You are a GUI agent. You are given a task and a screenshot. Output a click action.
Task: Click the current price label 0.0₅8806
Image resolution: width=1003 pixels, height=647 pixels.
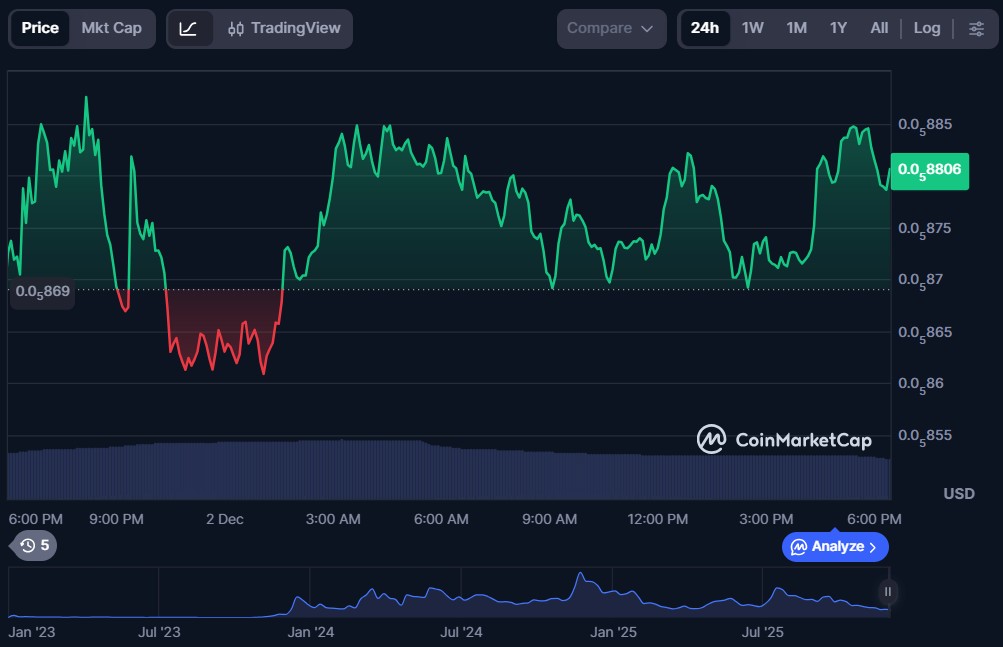click(x=929, y=170)
